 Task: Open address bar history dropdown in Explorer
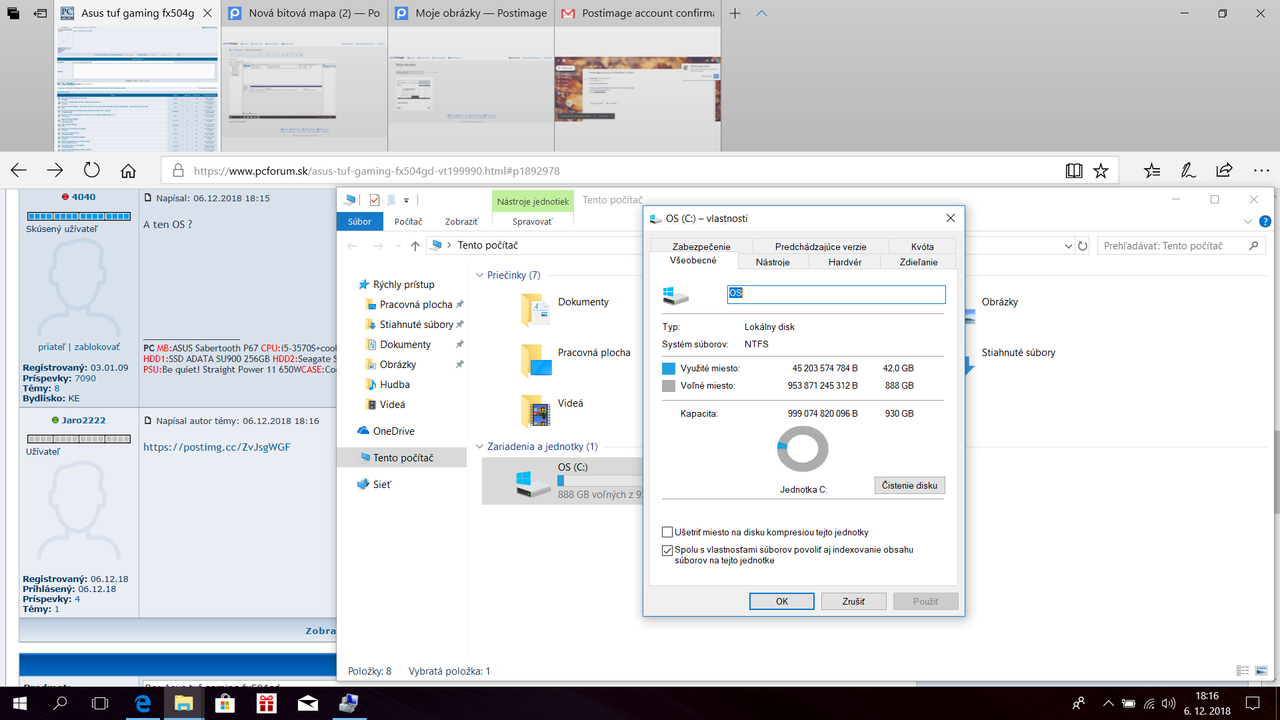(x=1066, y=245)
